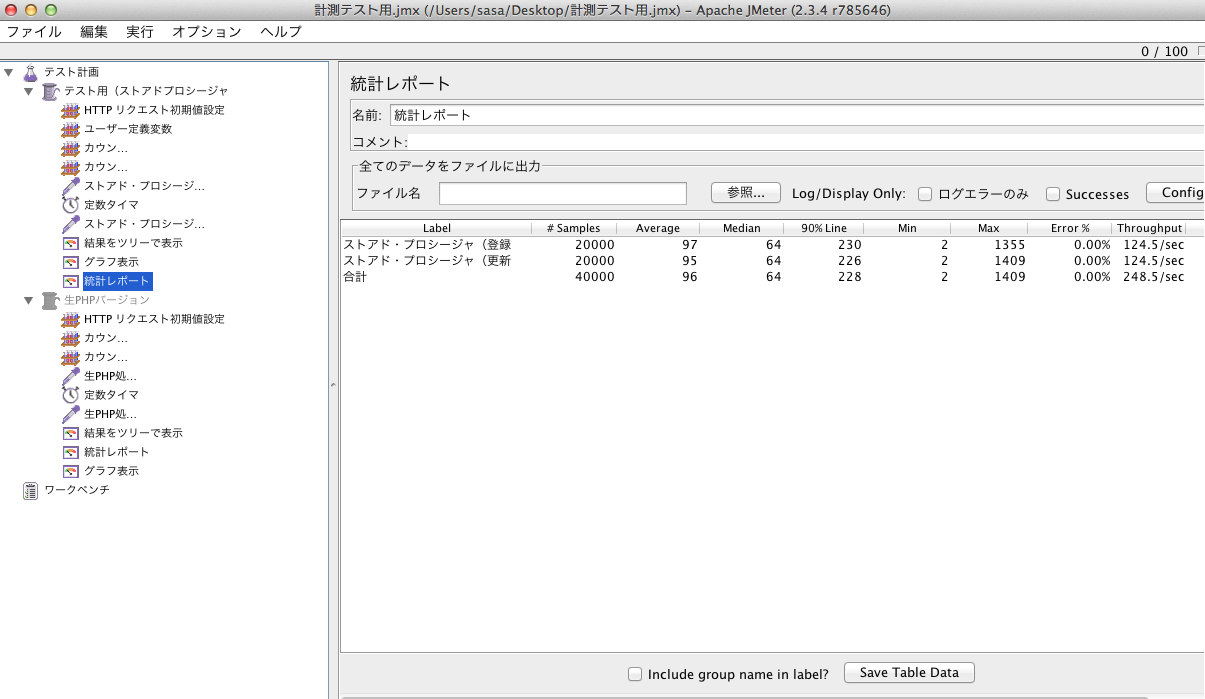Open the ファイル menu
Screen dimensions: 1205x699
coord(34,31)
